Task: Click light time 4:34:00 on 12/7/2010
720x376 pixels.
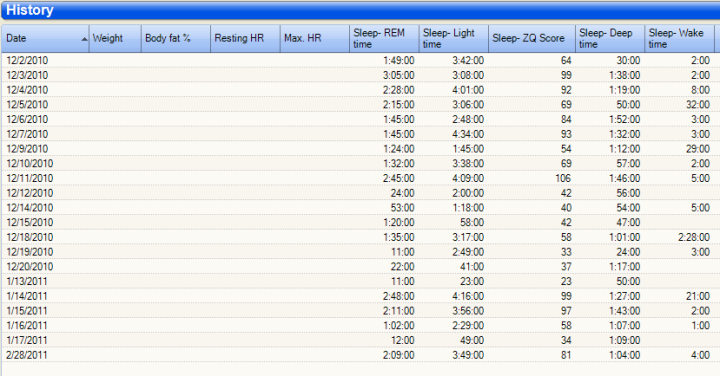Action: [468, 134]
